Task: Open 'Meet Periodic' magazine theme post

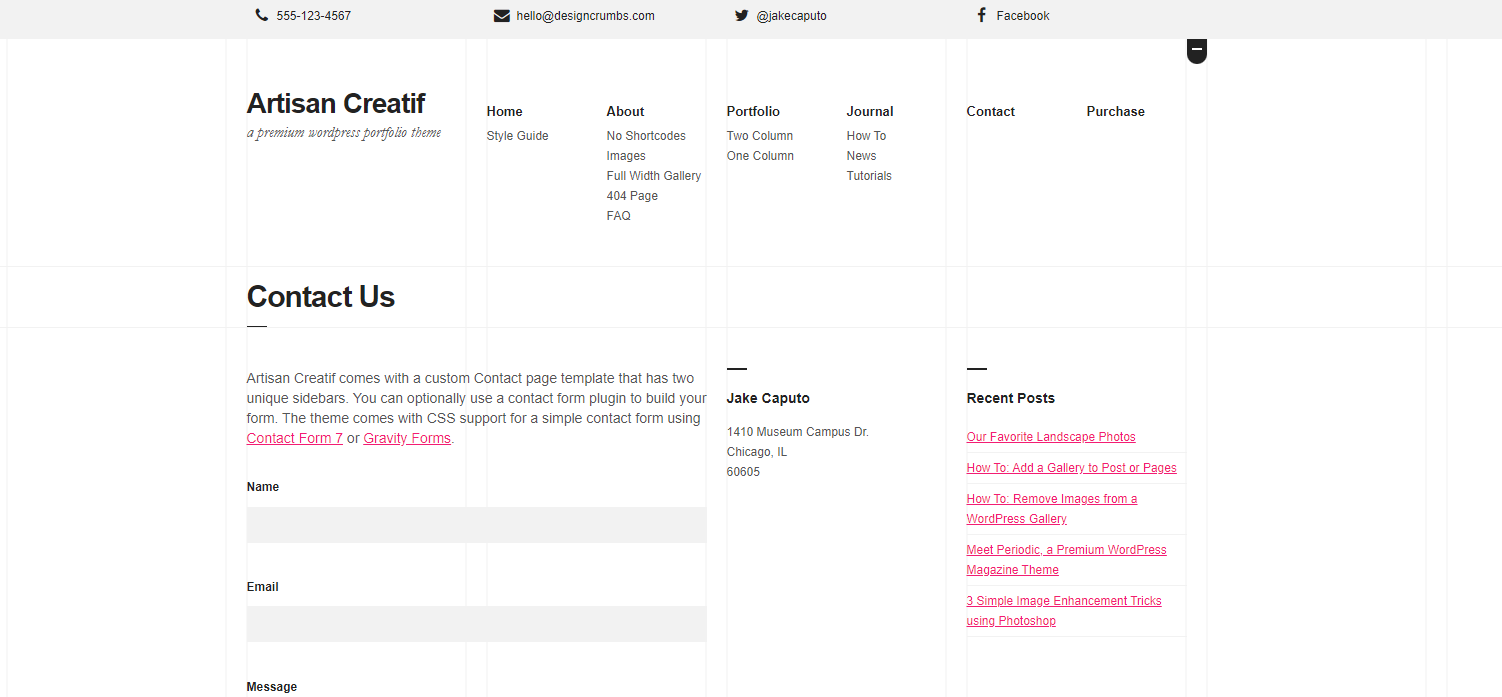Action: pos(1067,560)
